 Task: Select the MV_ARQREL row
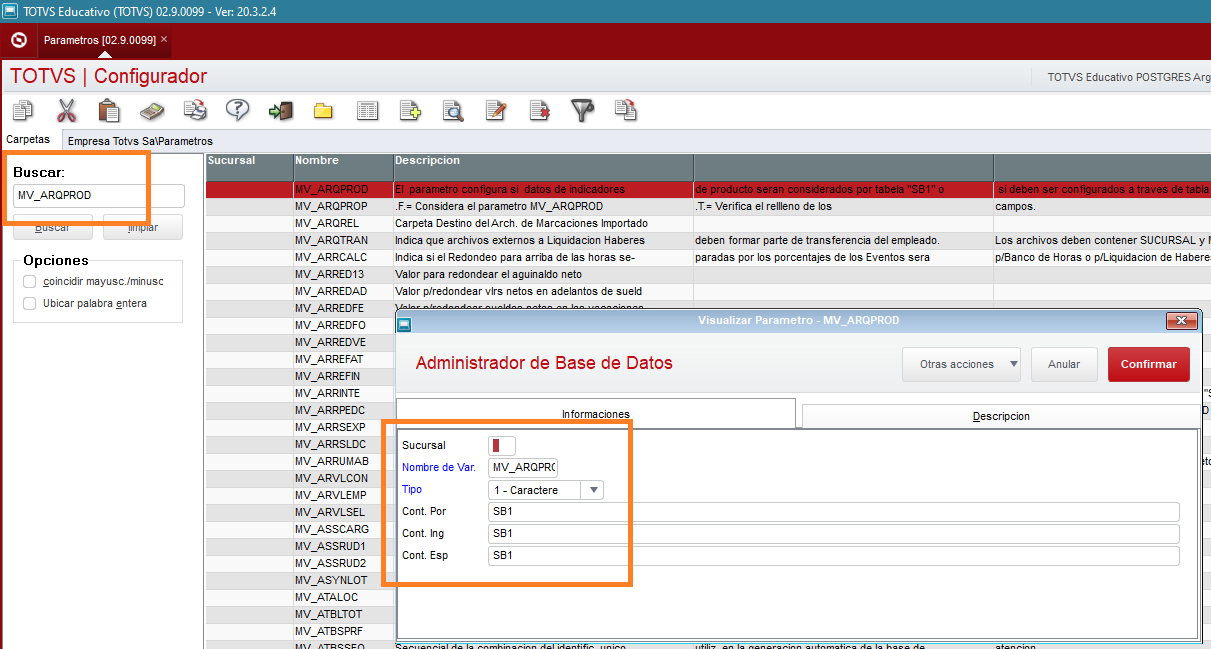(708, 223)
